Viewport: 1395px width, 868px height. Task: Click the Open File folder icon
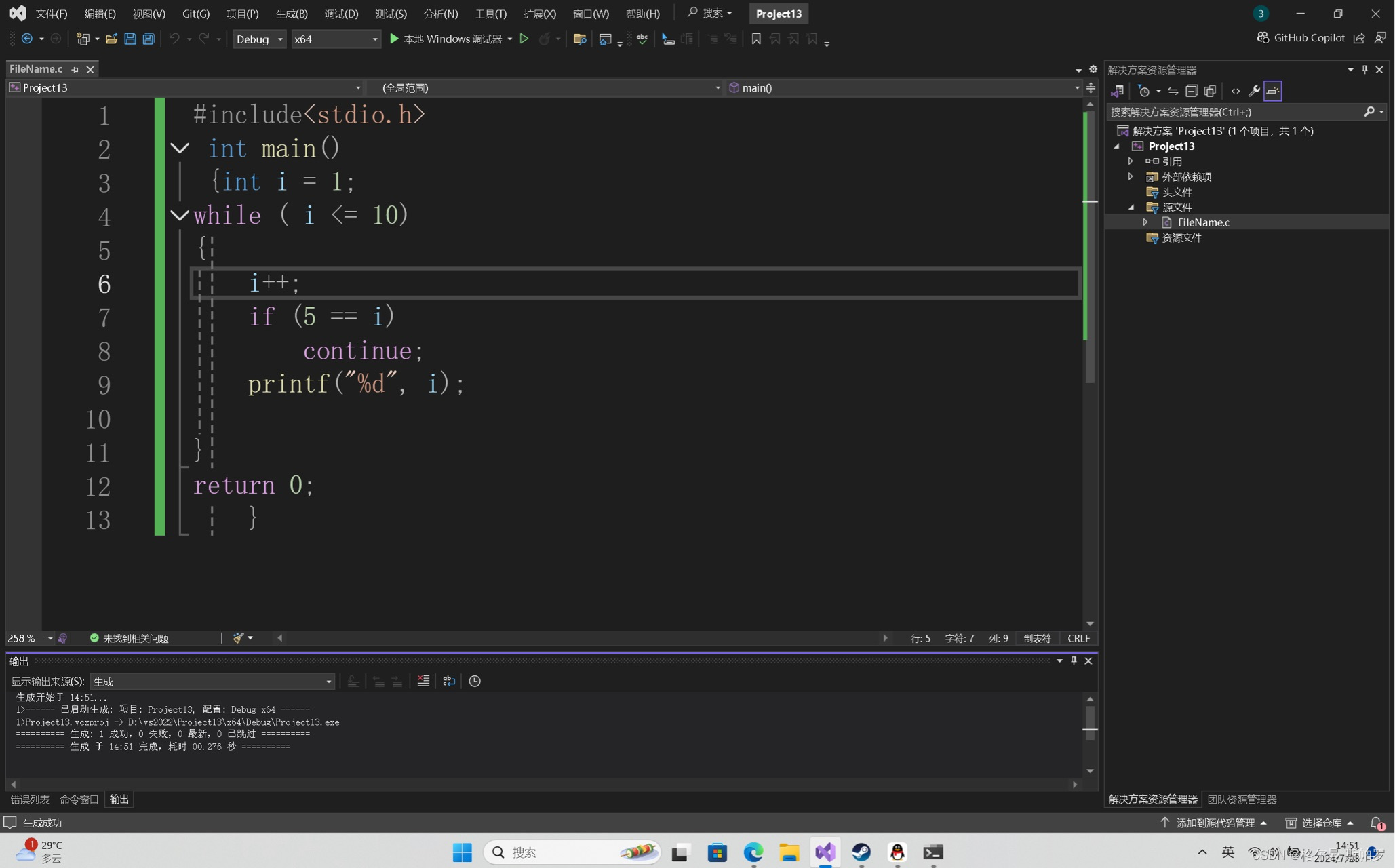coord(111,39)
